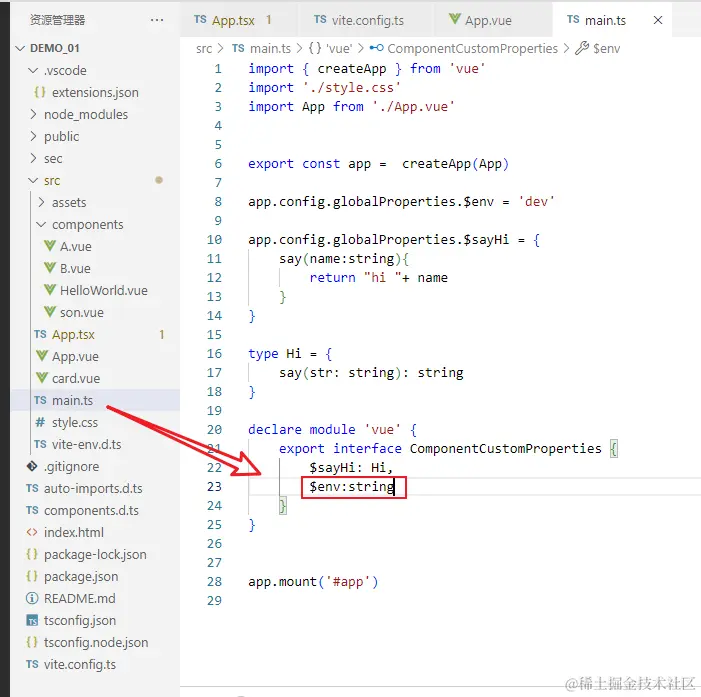Open B.vue in the components folder
Image resolution: width=701 pixels, height=697 pixels.
coord(75,268)
